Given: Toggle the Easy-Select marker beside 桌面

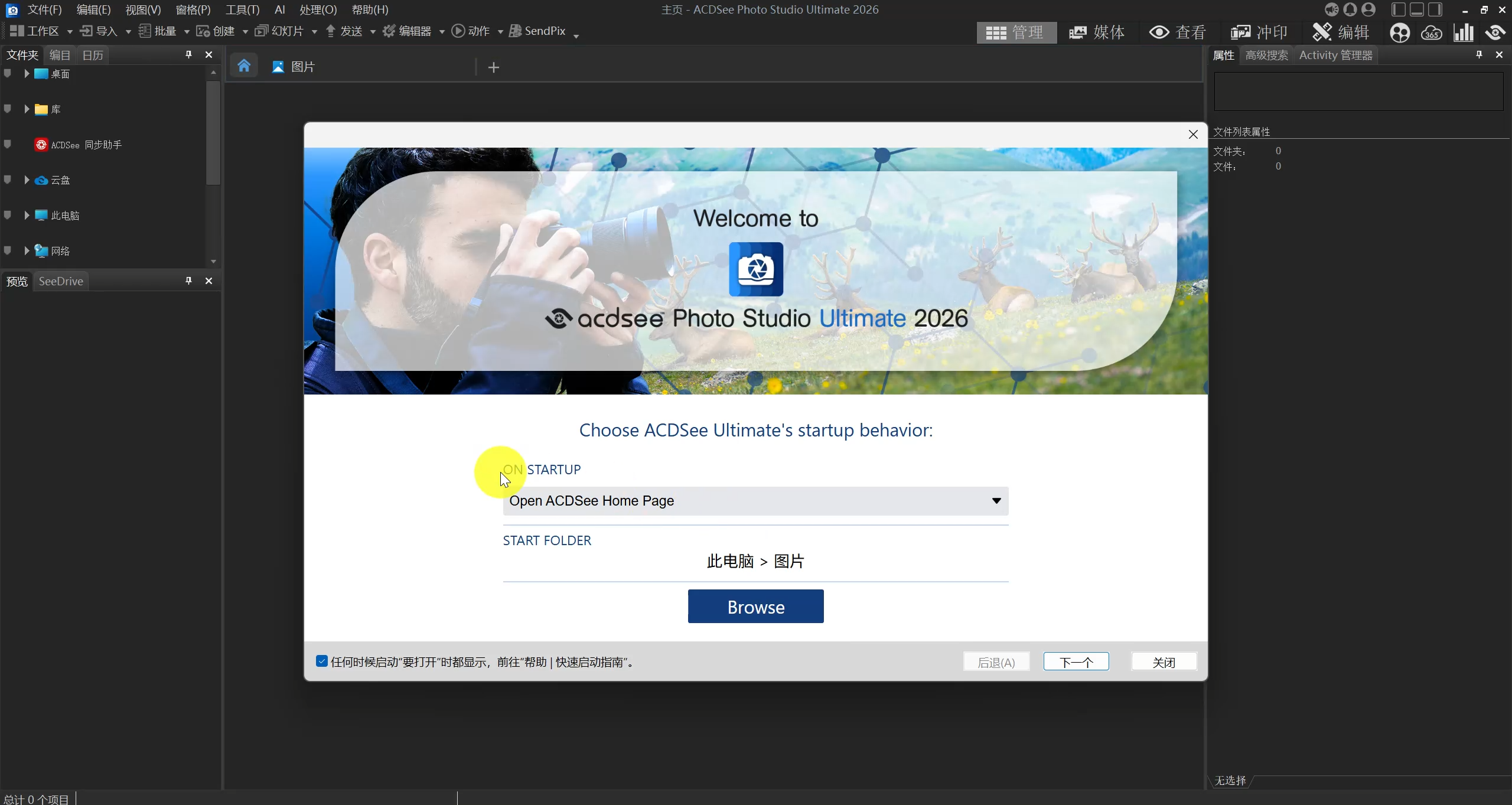Looking at the screenshot, I should point(8,74).
